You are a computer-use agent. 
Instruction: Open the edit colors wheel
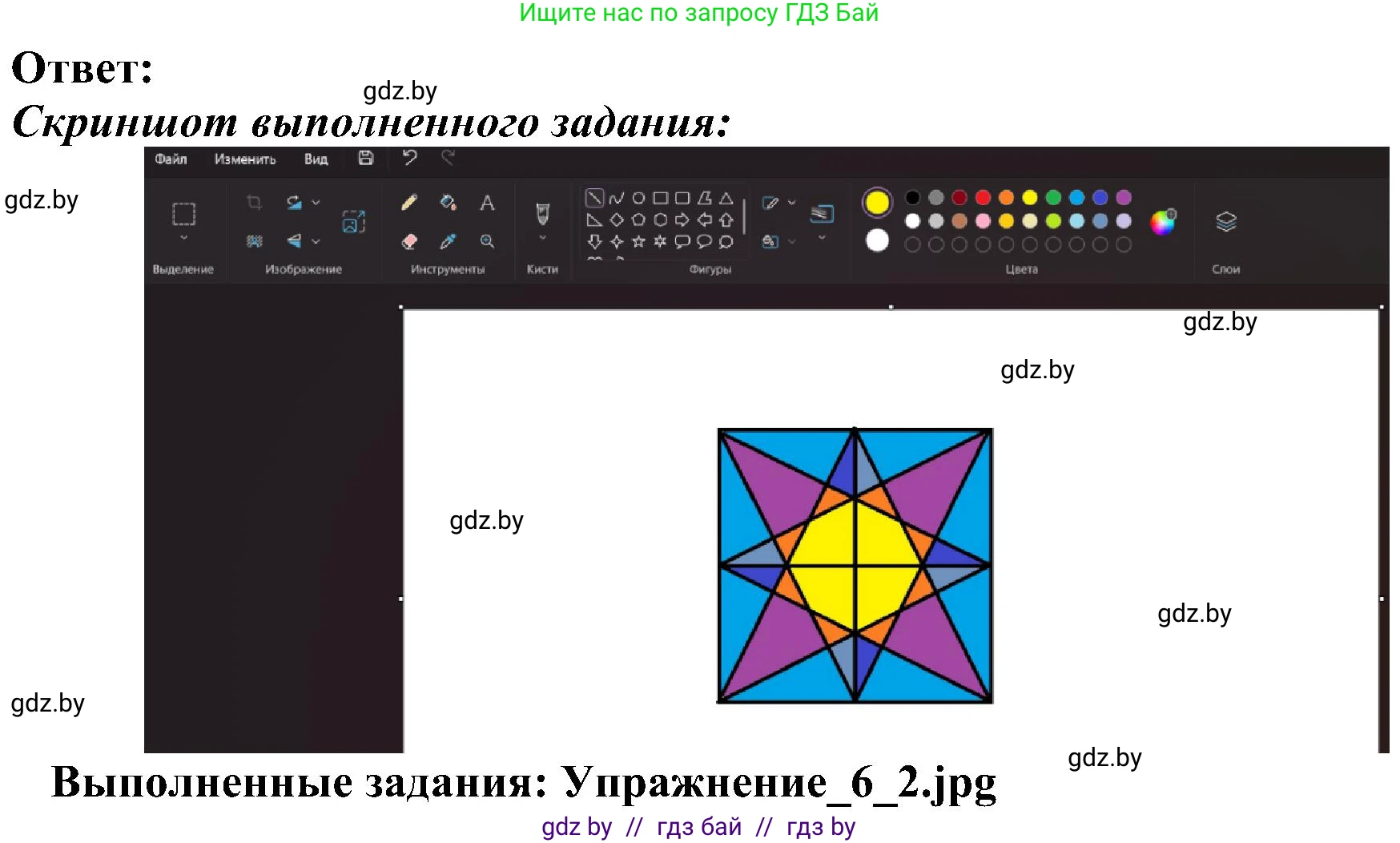click(x=1162, y=222)
